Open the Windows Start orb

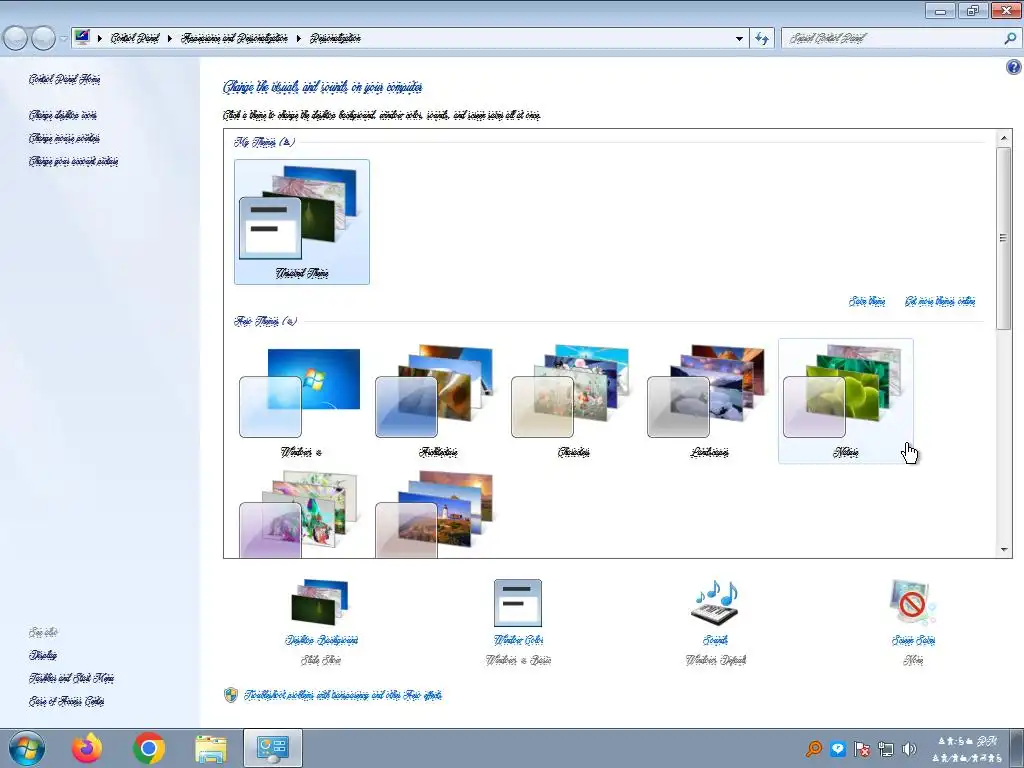coord(27,748)
